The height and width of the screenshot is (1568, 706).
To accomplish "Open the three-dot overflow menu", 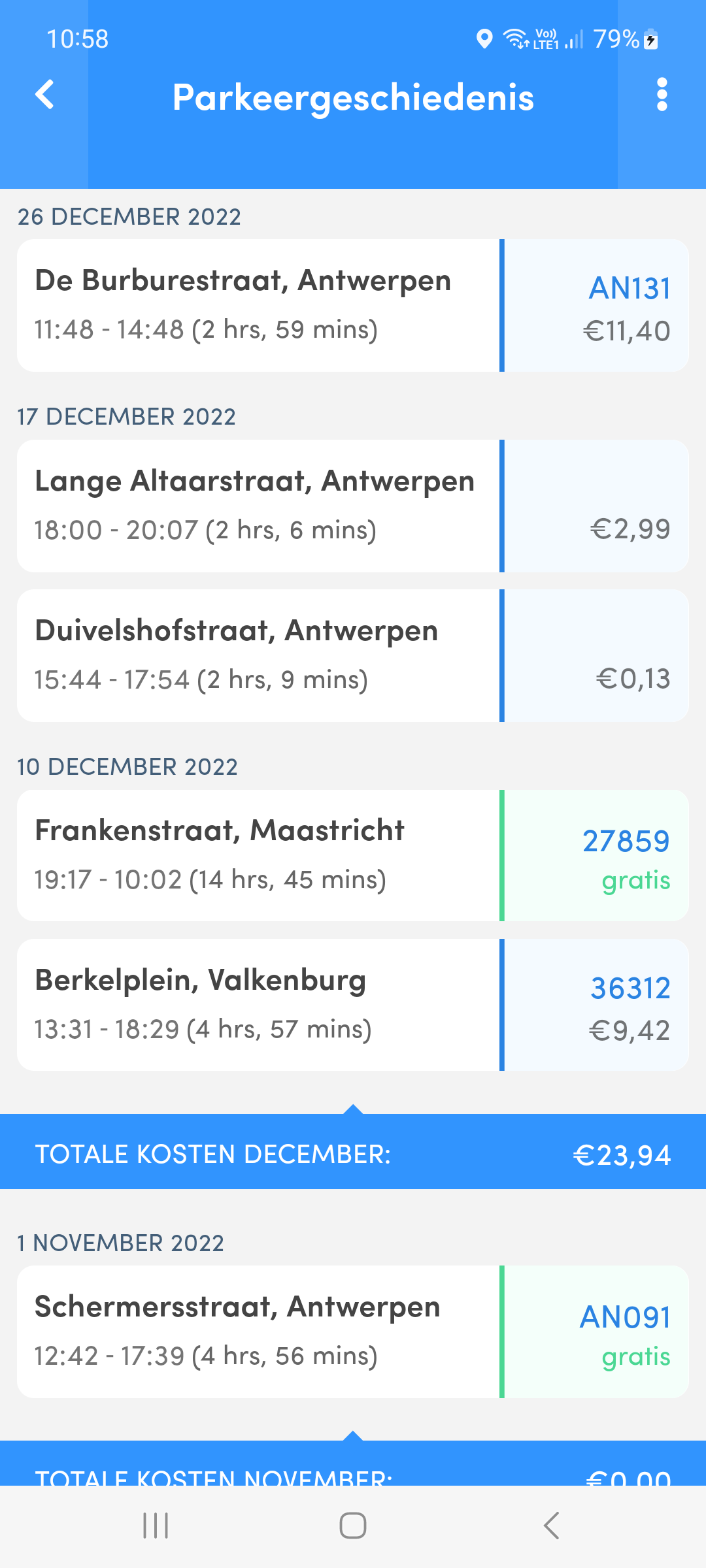I will (662, 95).
